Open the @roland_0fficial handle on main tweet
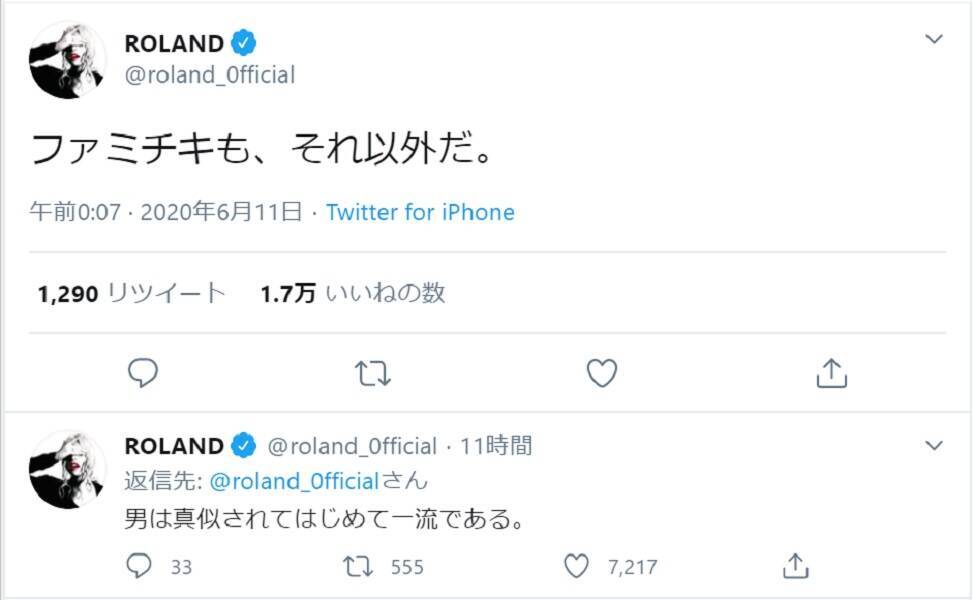974x600 pixels. click(209, 75)
